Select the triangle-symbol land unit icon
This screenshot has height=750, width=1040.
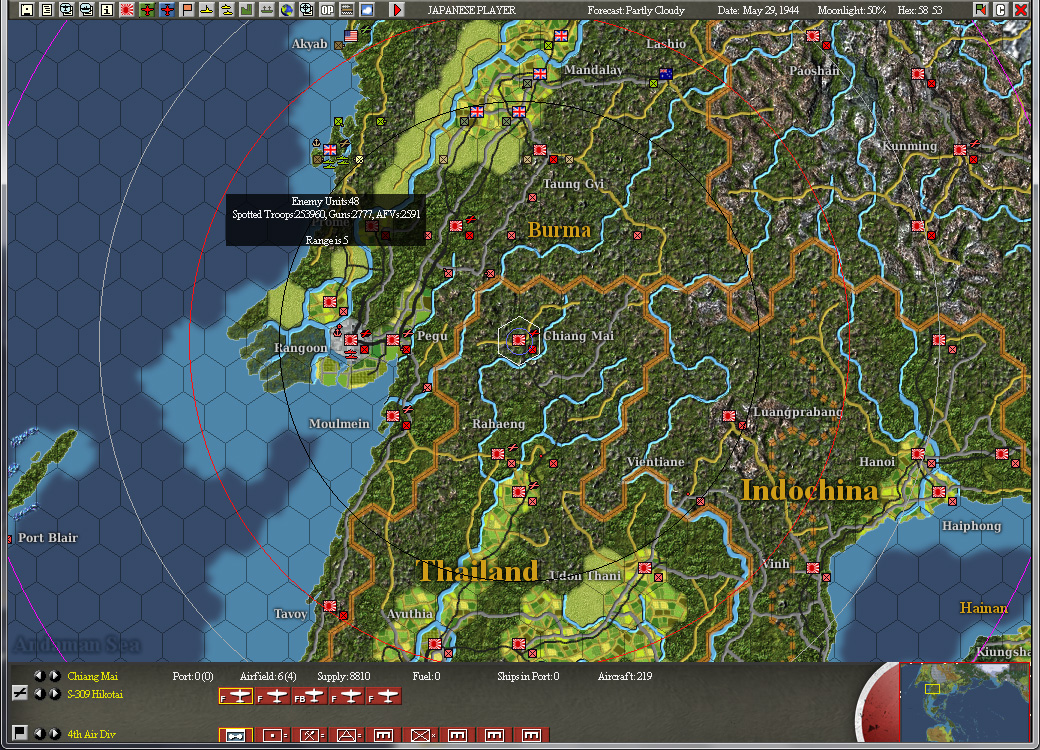click(x=348, y=735)
